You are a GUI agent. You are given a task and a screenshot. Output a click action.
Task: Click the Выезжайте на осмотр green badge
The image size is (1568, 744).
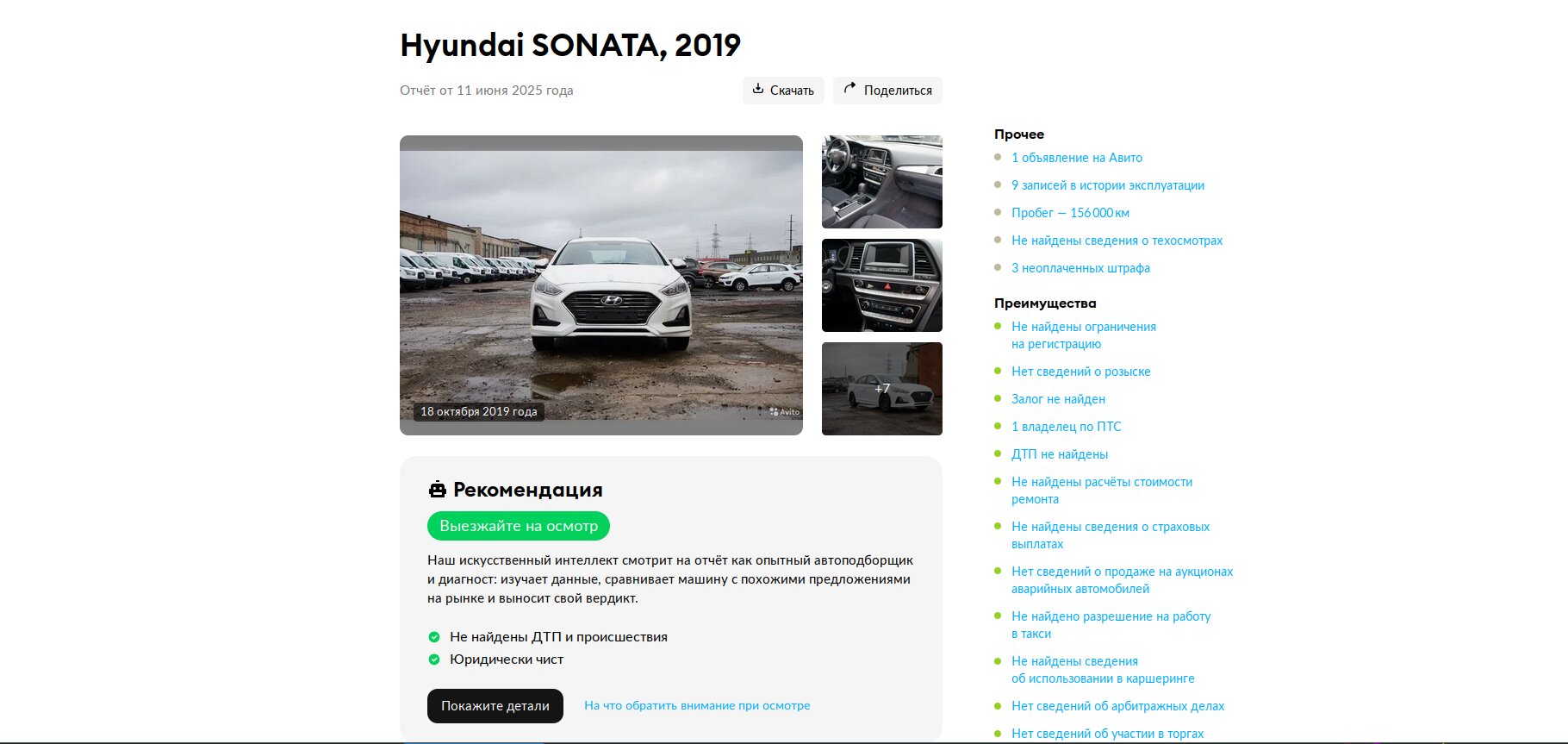(519, 526)
